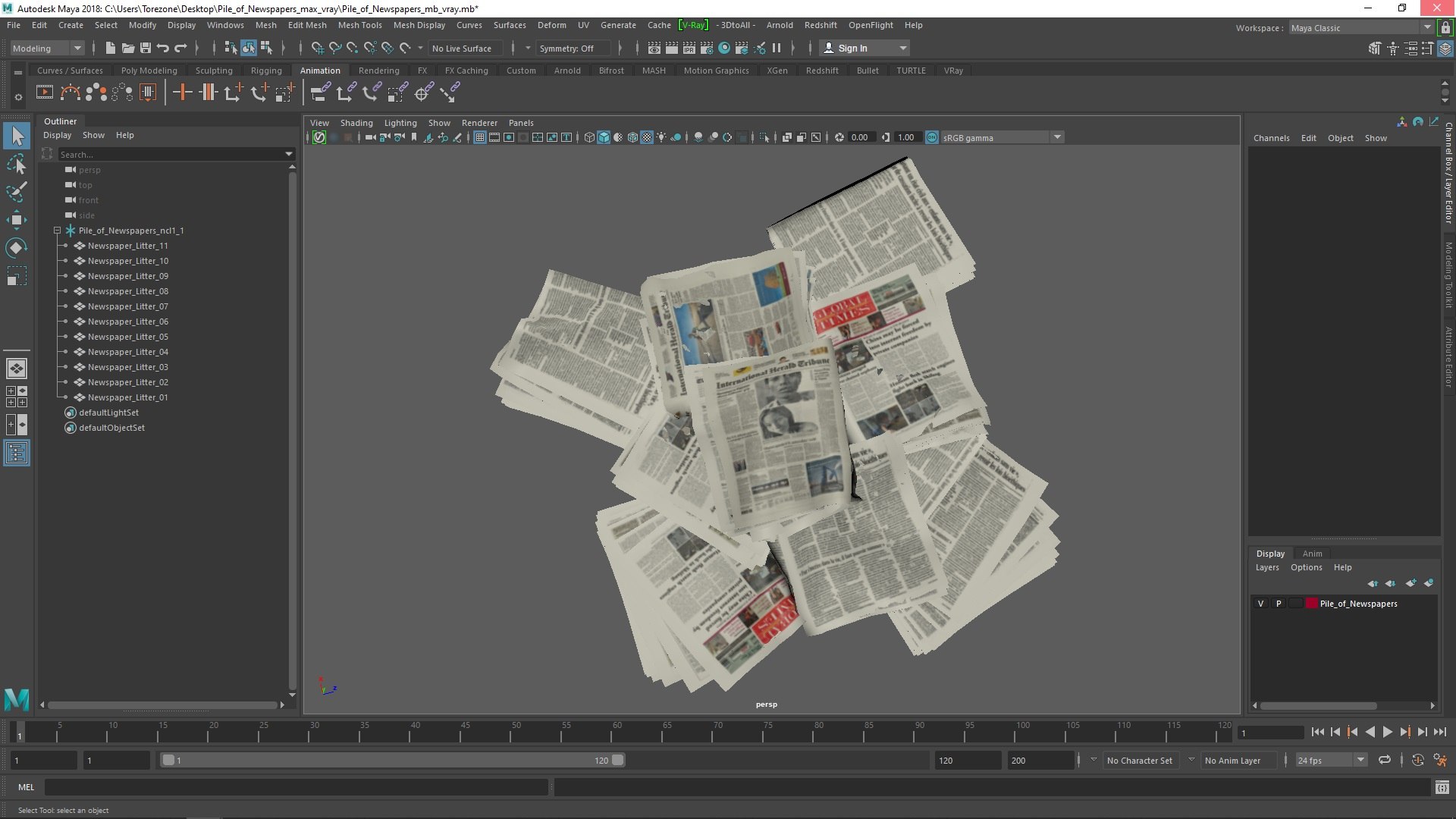Click the Open Scene folder icon

coord(128,48)
